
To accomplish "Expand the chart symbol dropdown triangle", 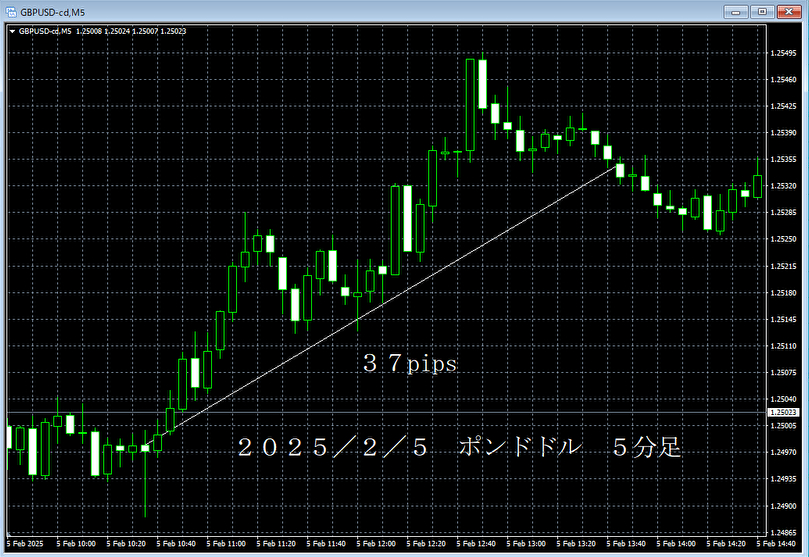I will [x=12, y=31].
